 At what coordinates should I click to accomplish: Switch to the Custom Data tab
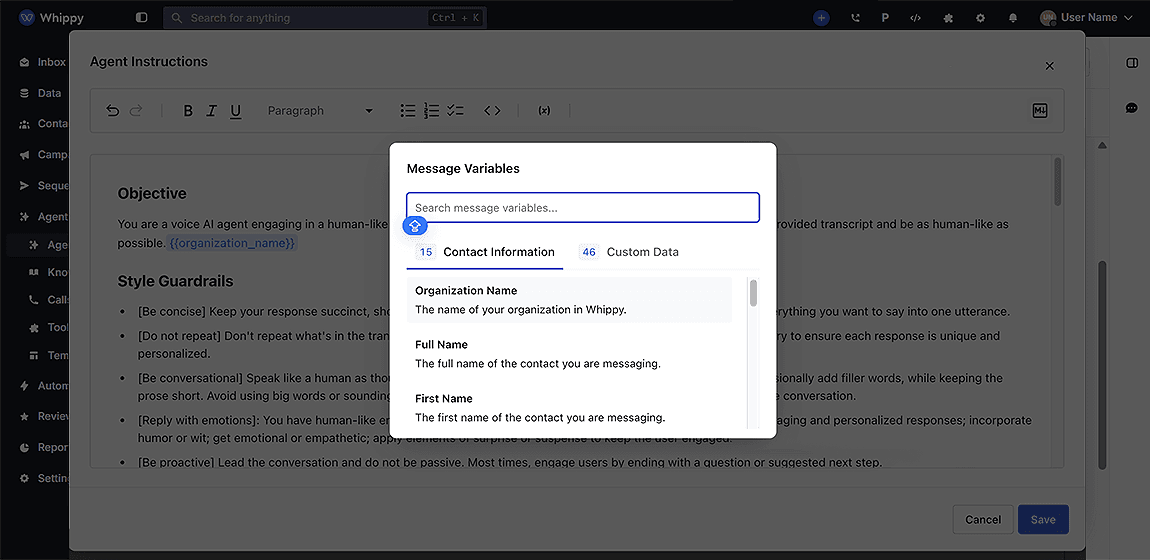629,252
